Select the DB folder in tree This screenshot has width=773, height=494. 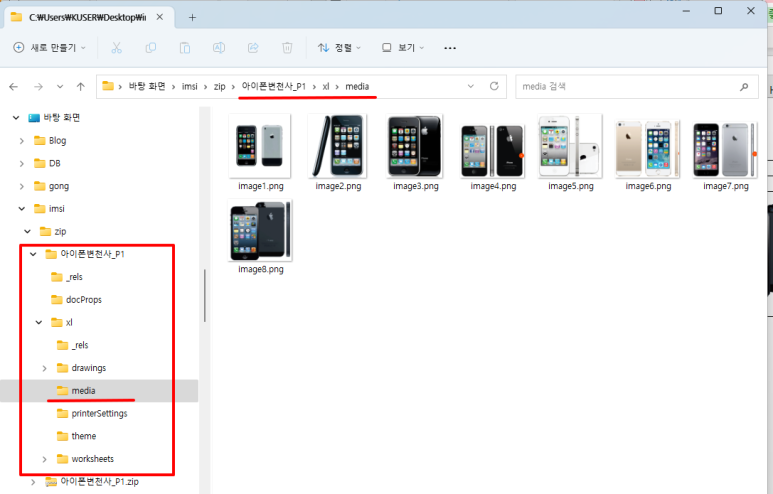[x=47, y=164]
